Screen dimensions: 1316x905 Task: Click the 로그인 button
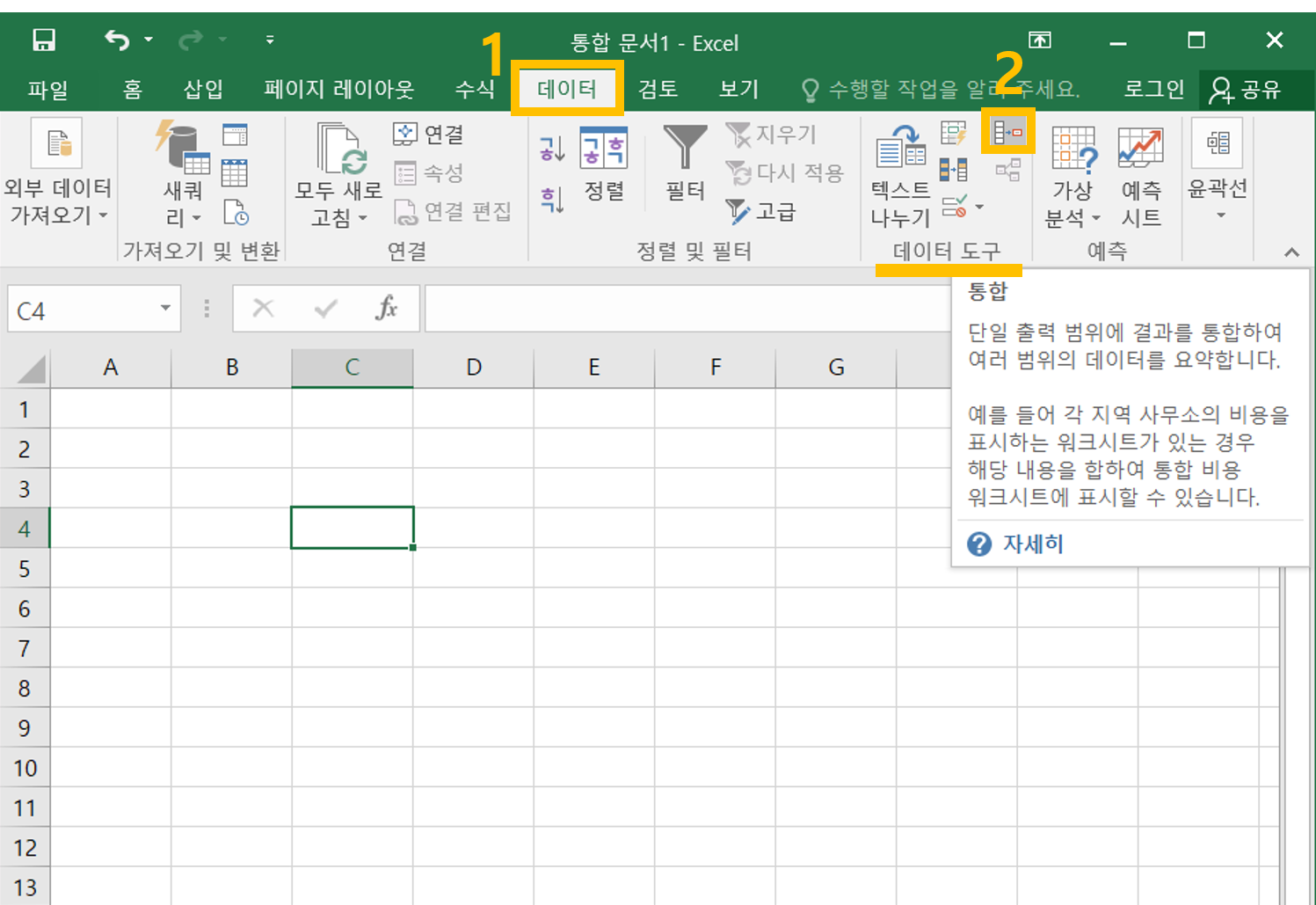point(1154,89)
